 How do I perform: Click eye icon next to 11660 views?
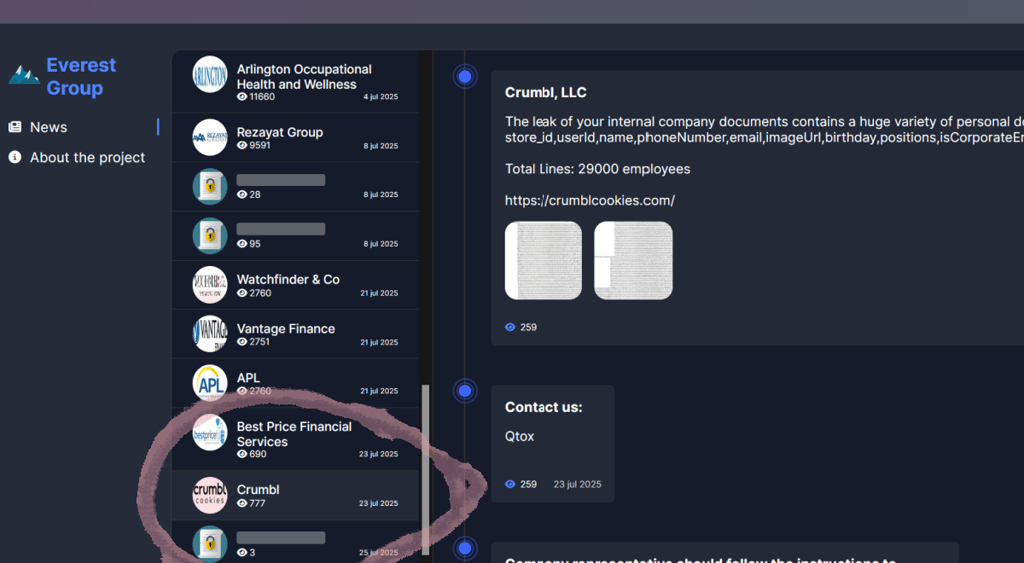pyautogui.click(x=242, y=97)
